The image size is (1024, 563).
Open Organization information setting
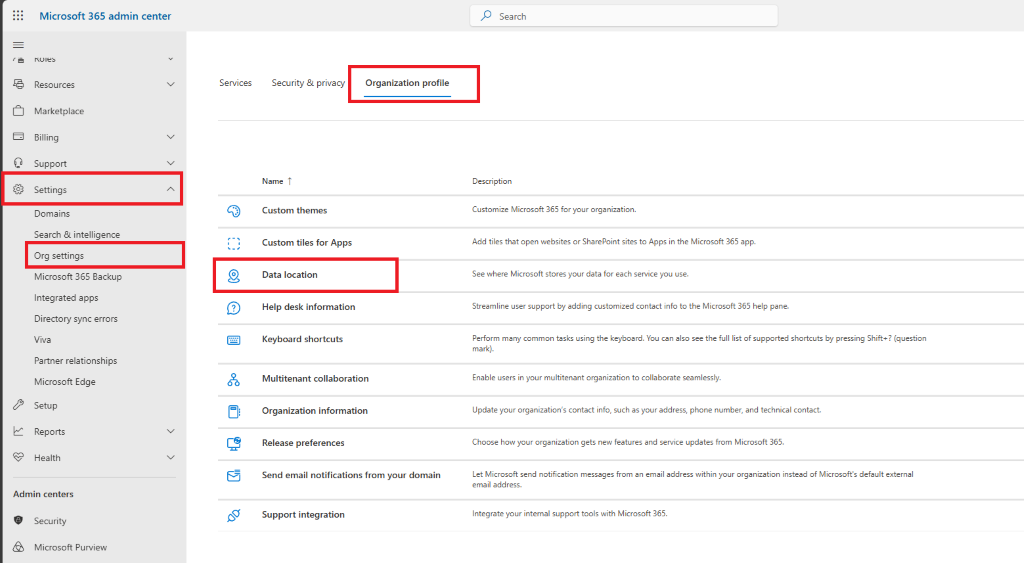tap(315, 411)
